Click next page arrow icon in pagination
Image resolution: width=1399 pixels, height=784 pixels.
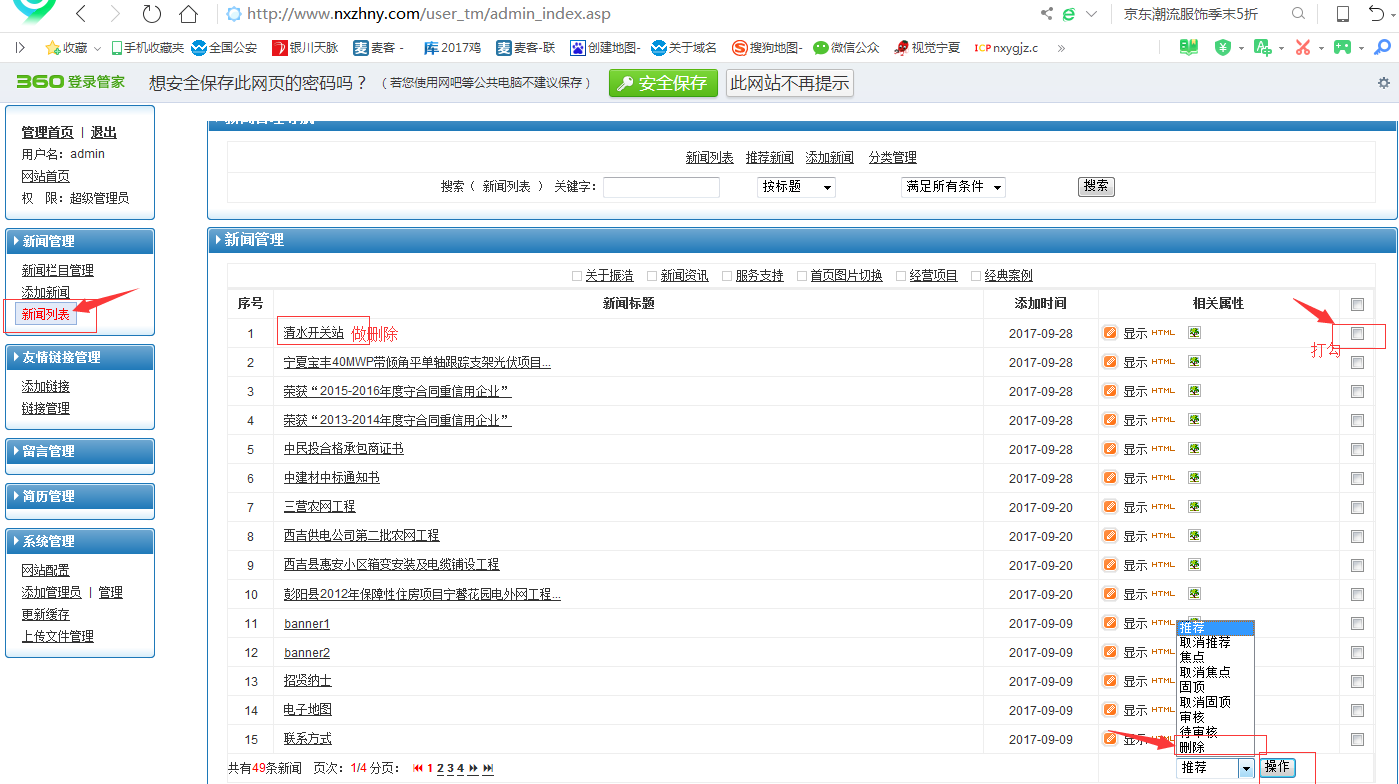[x=474, y=768]
